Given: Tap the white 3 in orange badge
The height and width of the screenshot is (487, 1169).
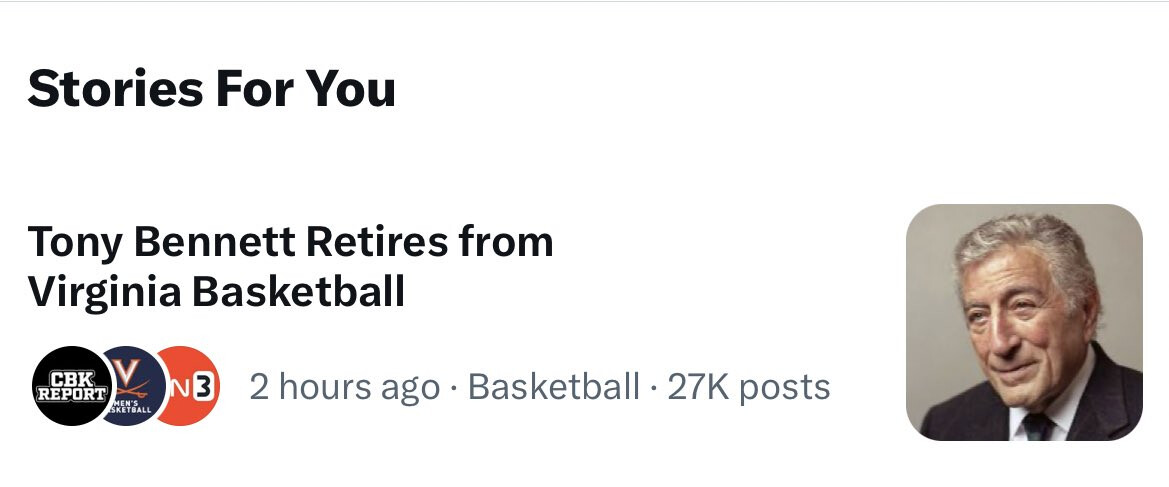Looking at the screenshot, I should 206,385.
